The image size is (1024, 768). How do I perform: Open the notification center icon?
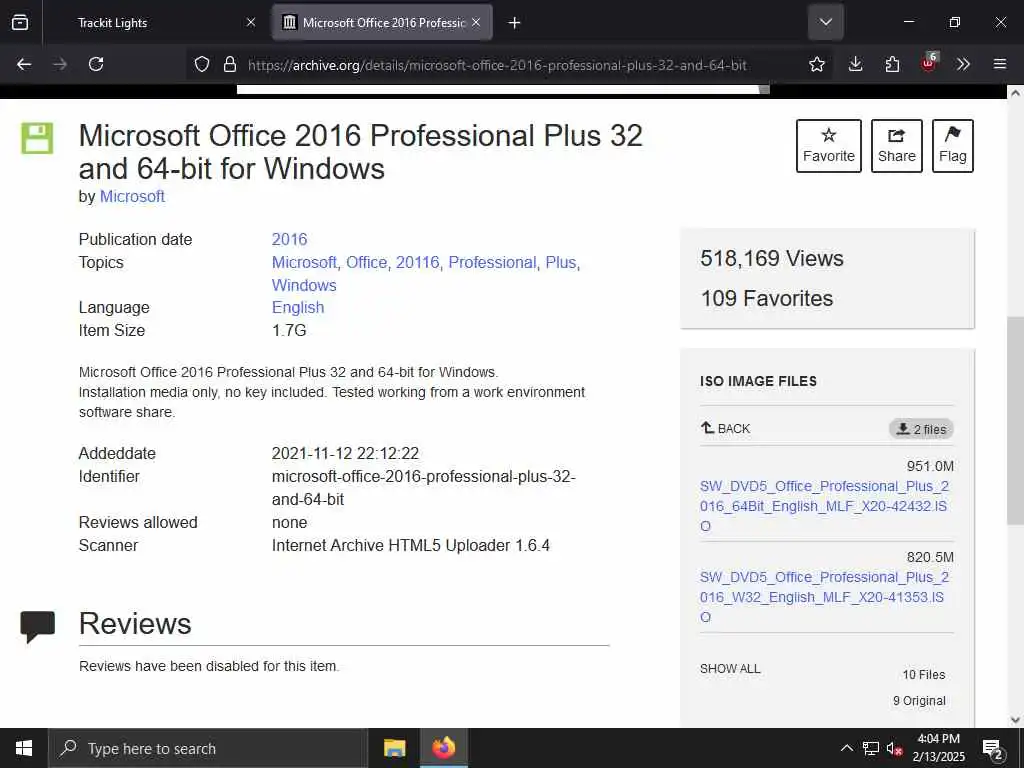coord(993,749)
